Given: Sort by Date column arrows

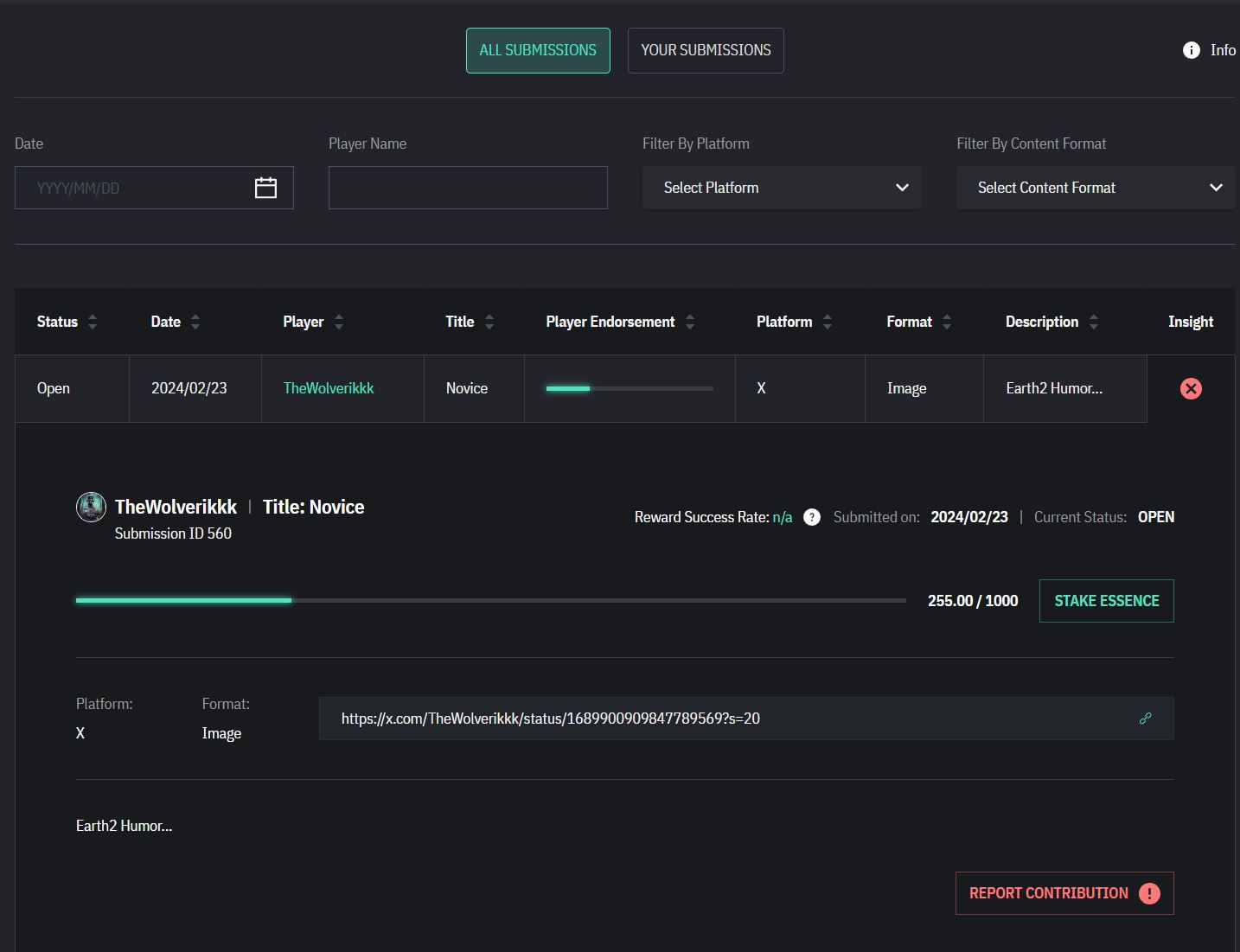Looking at the screenshot, I should coord(195,322).
